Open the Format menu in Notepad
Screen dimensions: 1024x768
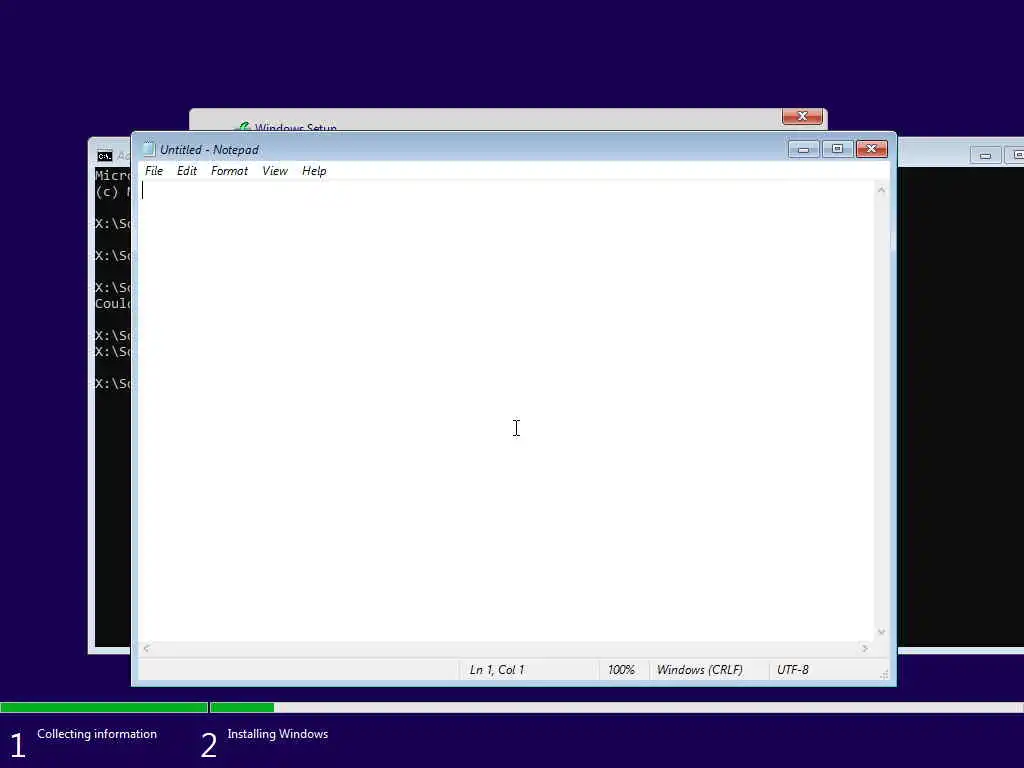(229, 171)
